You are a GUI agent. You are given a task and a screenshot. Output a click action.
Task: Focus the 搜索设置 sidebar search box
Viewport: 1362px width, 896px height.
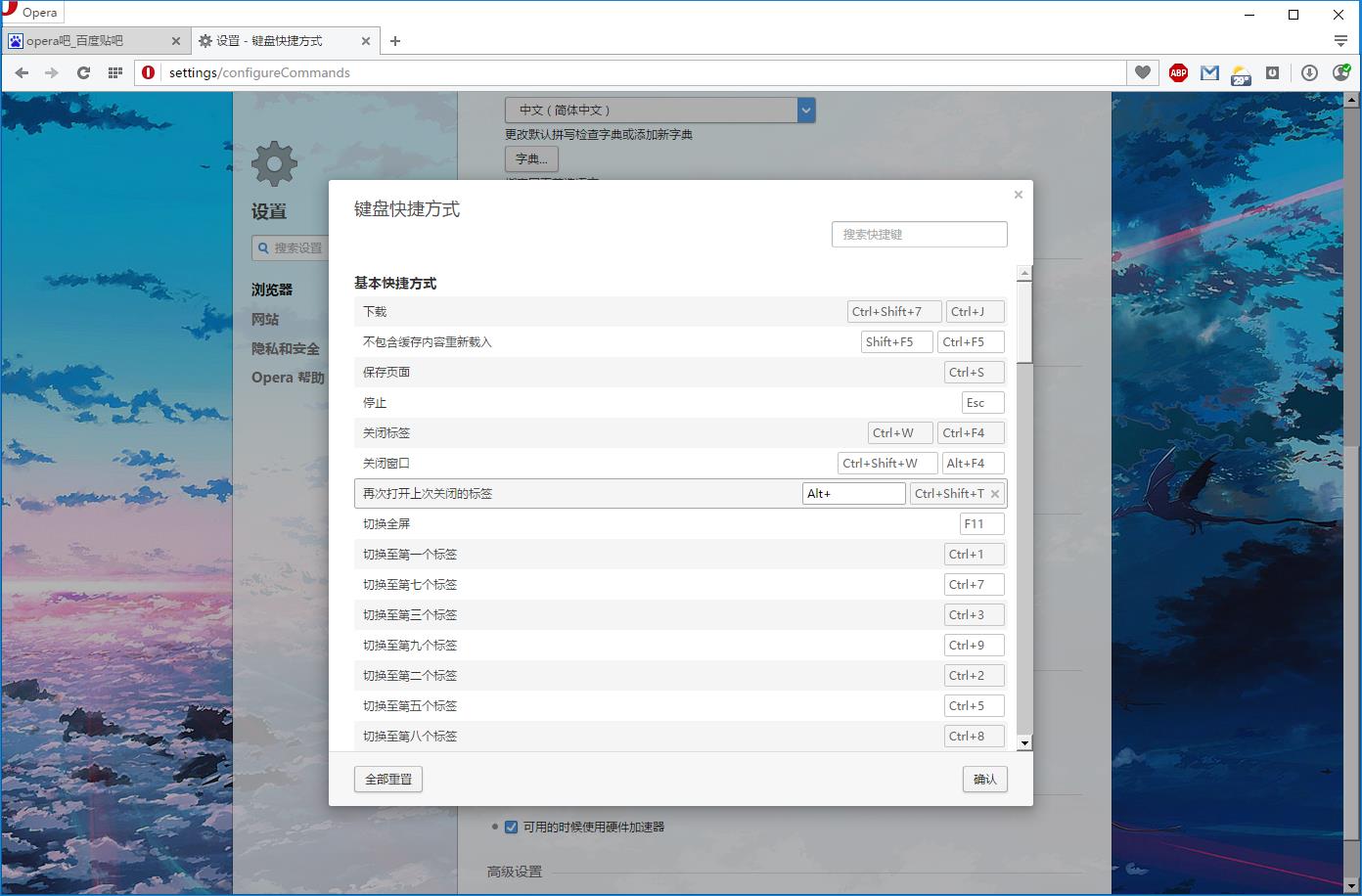[290, 248]
